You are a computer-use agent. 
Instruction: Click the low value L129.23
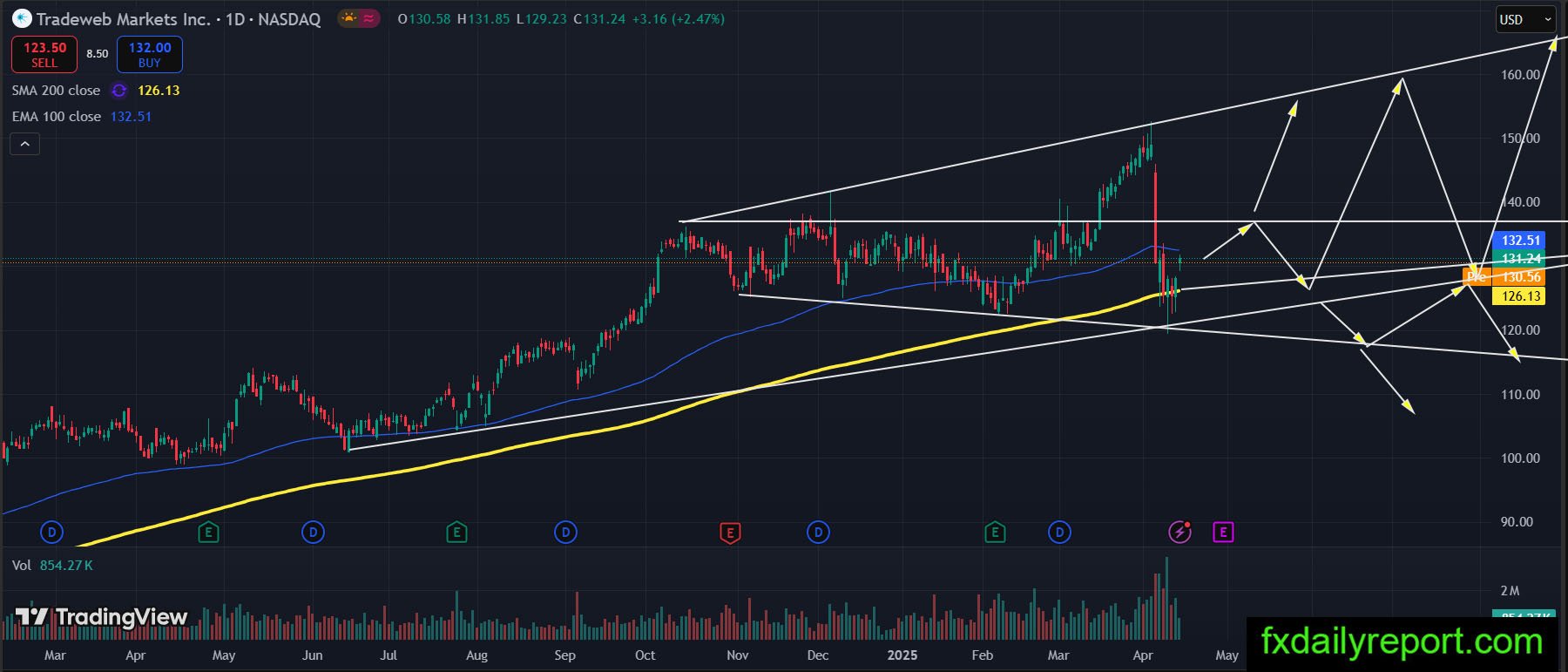pos(543,19)
